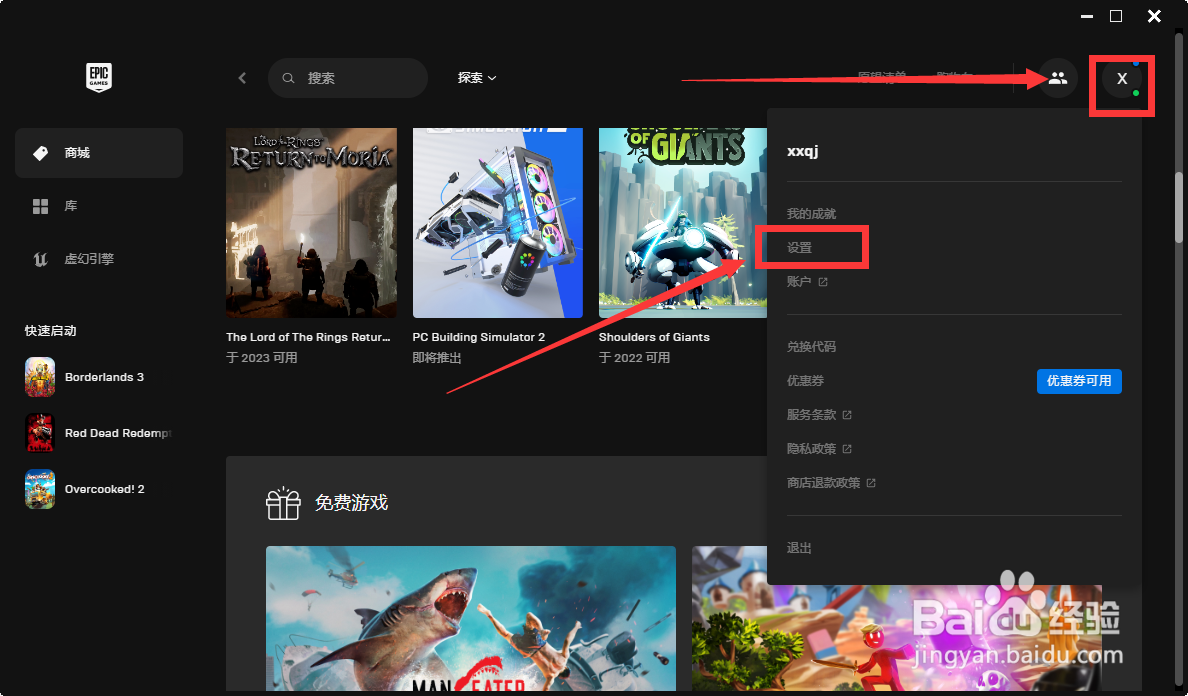Click the Unreal Engine icon
The width and height of the screenshot is (1188, 696).
point(41,259)
